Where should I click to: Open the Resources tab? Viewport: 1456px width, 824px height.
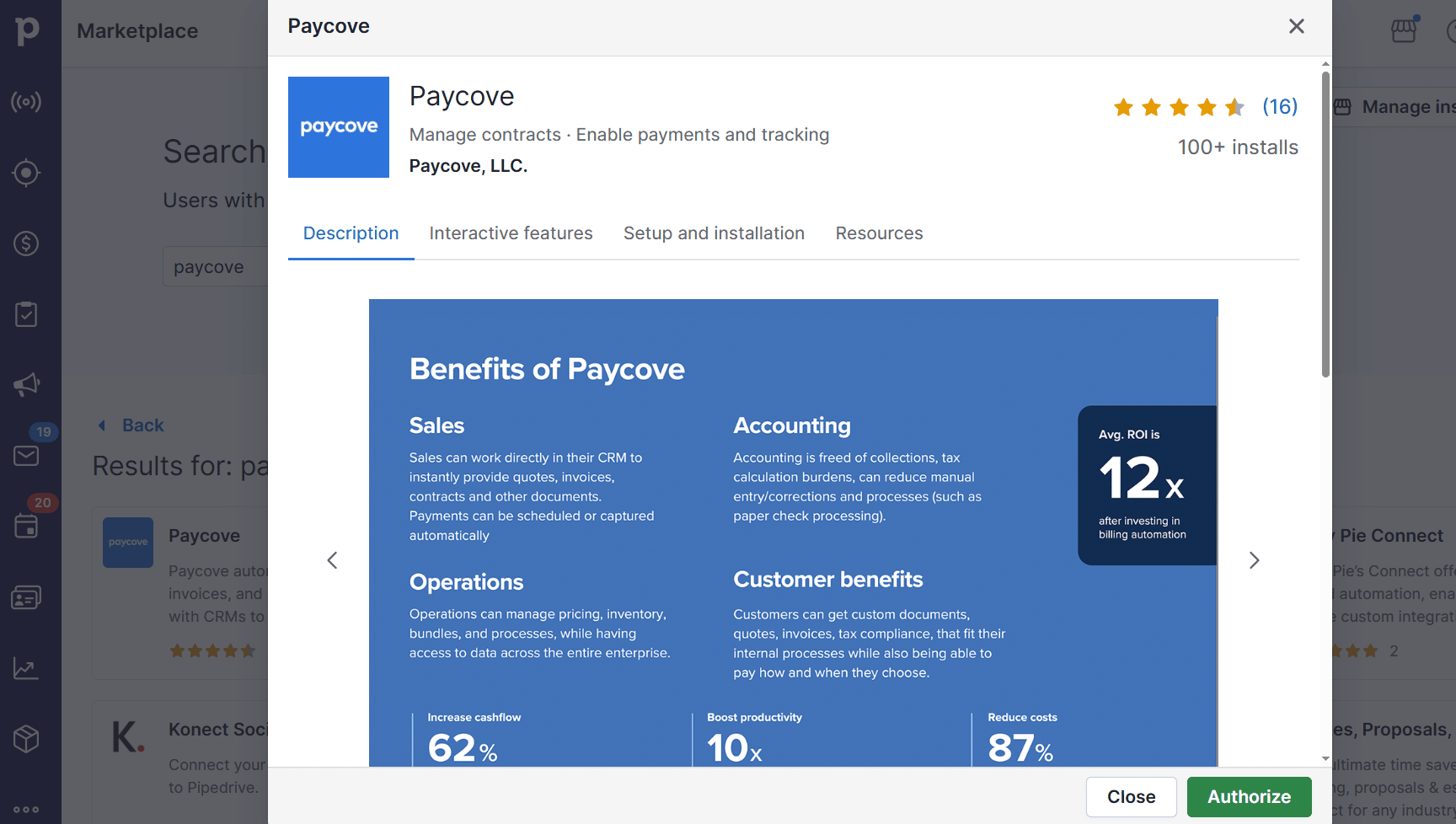tap(879, 233)
